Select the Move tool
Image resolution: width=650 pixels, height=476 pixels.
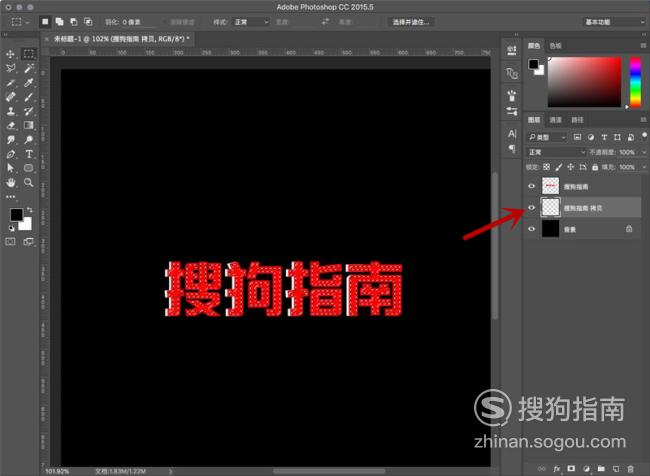click(x=10, y=54)
